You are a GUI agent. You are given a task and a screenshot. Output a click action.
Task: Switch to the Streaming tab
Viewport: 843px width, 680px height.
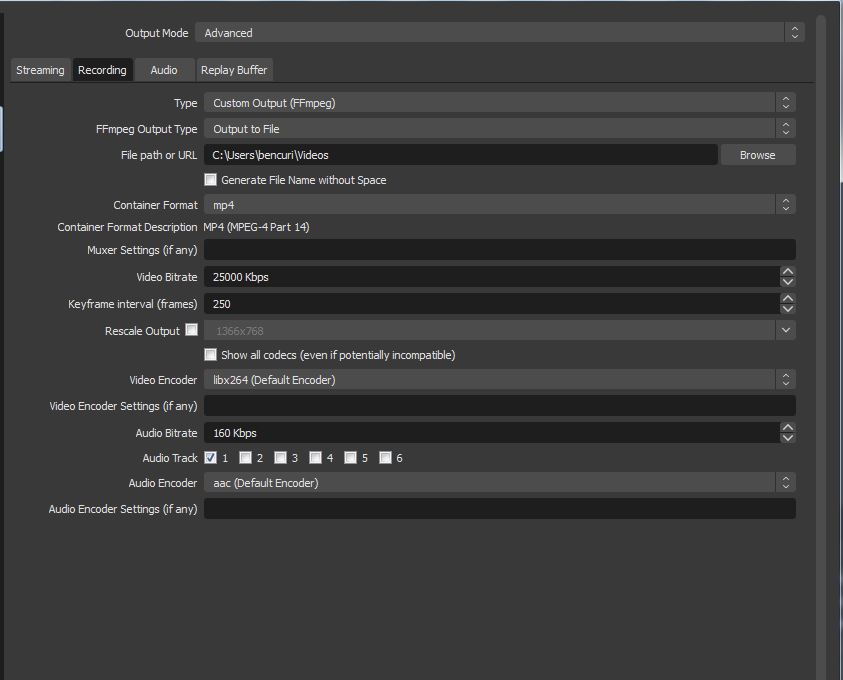pyautogui.click(x=40, y=70)
